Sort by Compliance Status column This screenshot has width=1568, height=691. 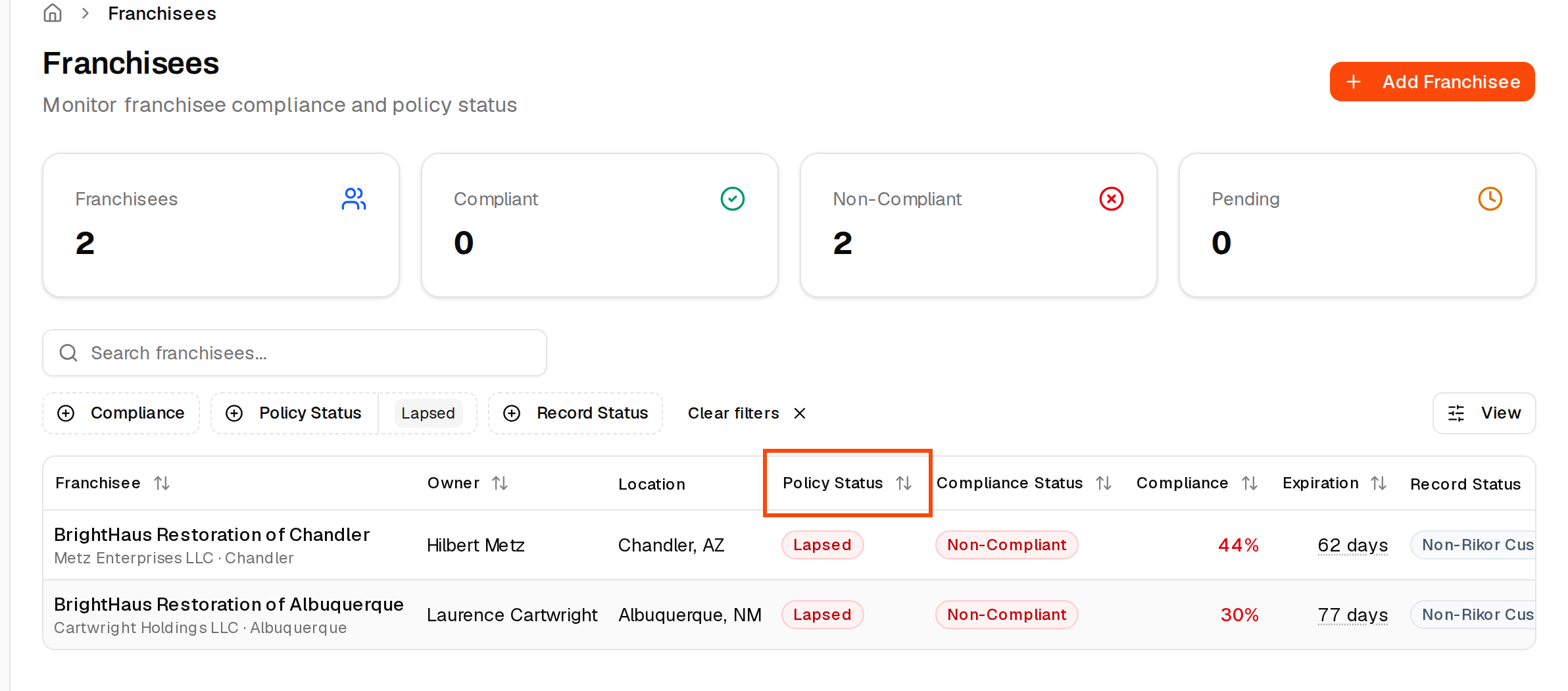pos(1024,483)
